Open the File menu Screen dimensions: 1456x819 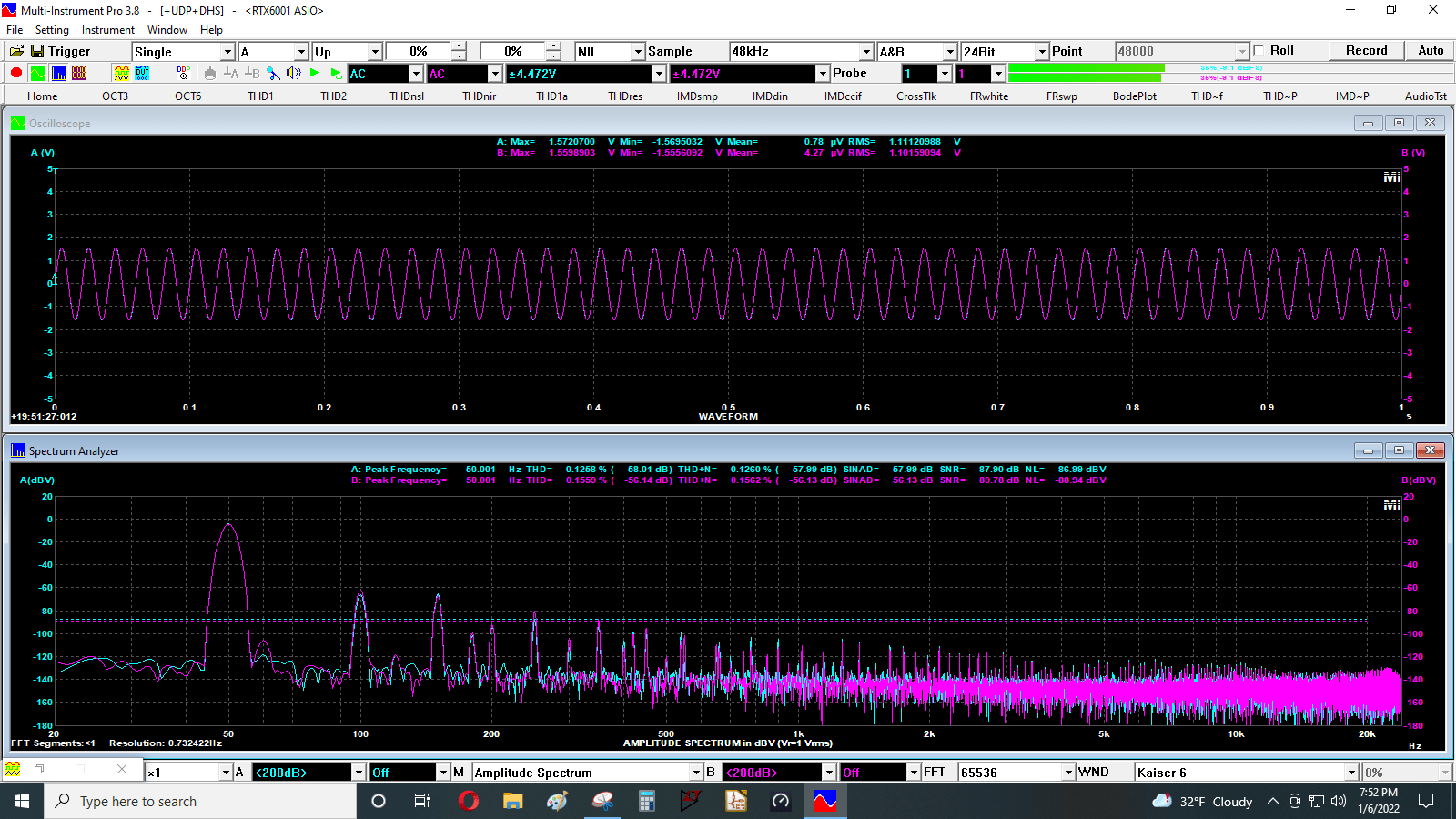15,30
